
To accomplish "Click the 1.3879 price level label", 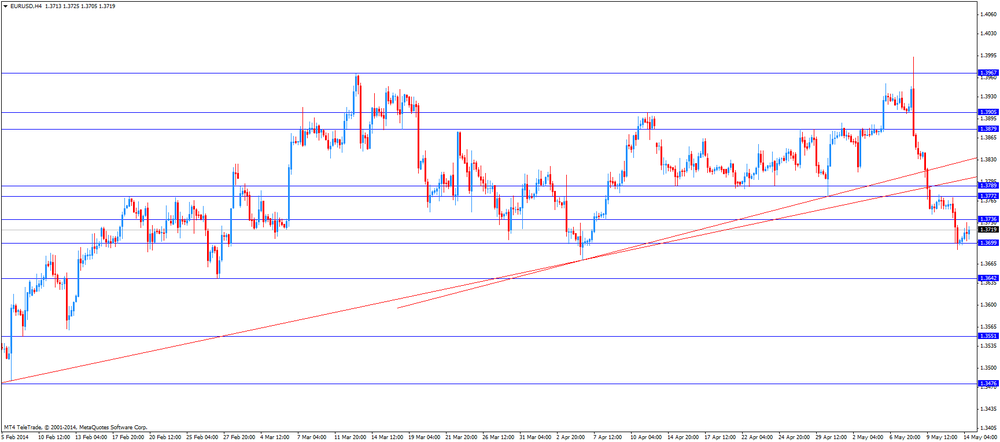I will 989,129.
